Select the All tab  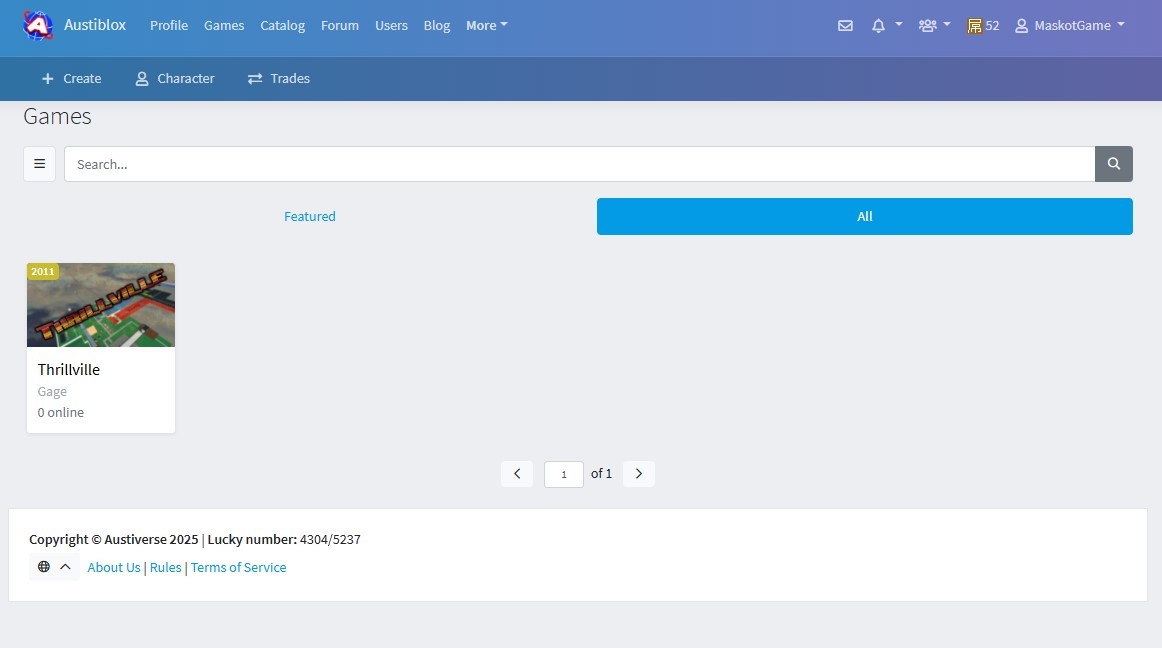click(865, 216)
